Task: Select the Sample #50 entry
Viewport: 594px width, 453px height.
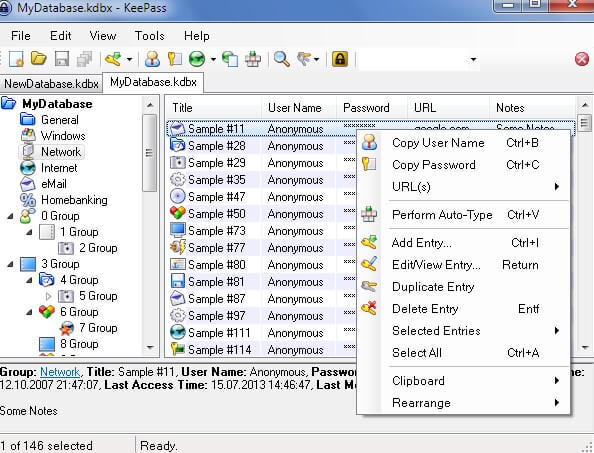Action: click(x=217, y=214)
